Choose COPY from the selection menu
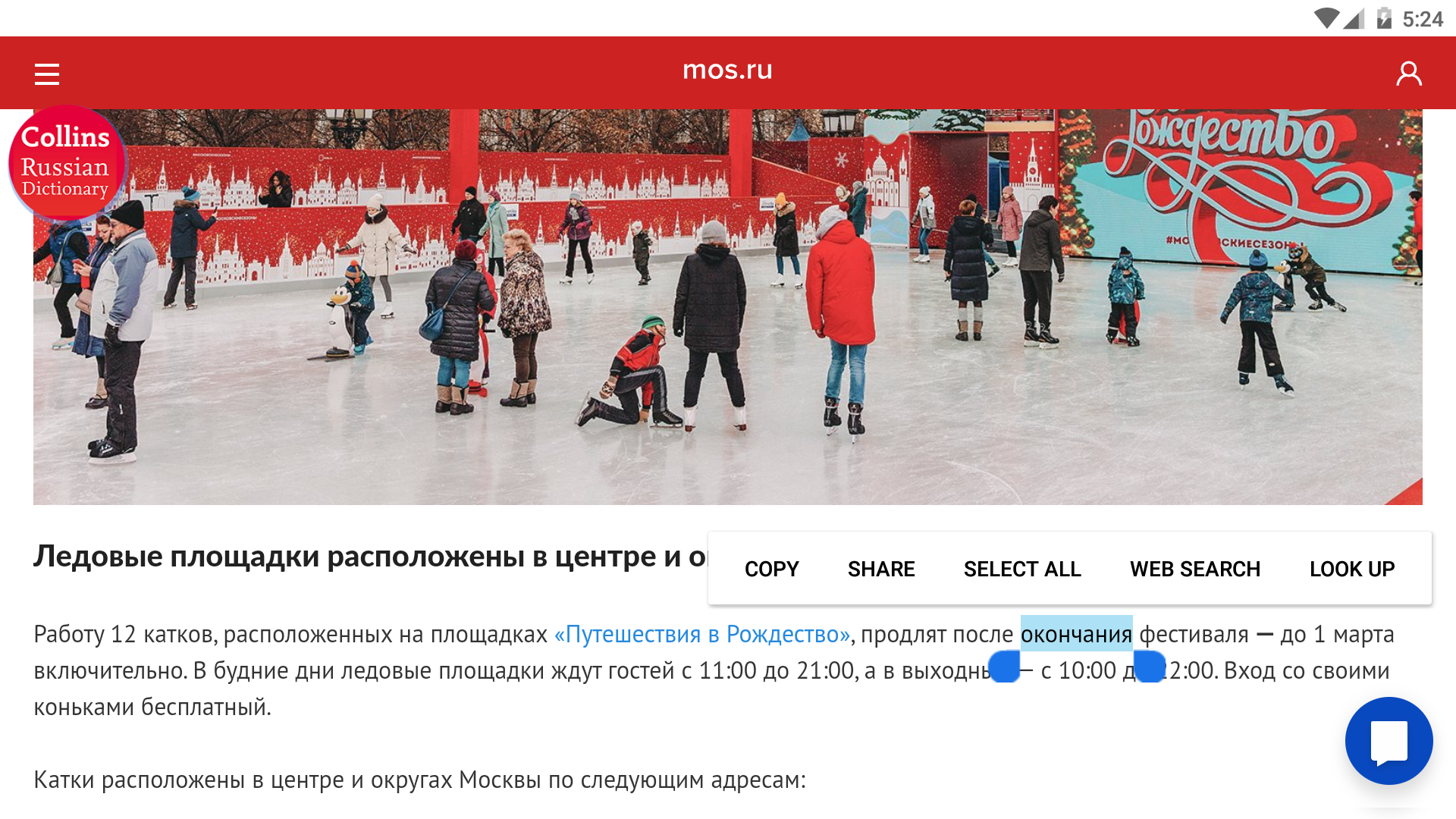The image size is (1456, 819). 771,569
